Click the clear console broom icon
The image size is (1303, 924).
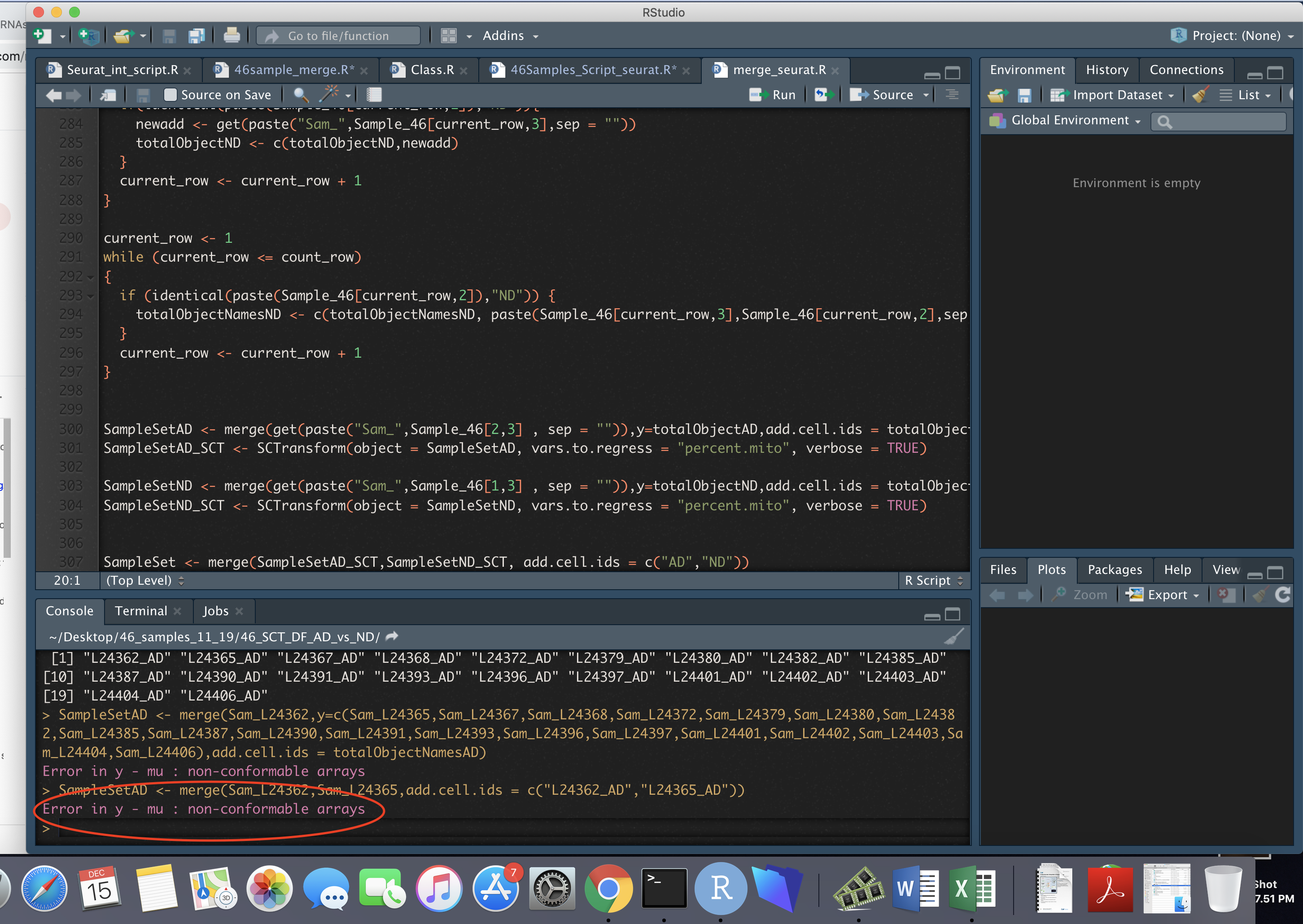(x=954, y=636)
